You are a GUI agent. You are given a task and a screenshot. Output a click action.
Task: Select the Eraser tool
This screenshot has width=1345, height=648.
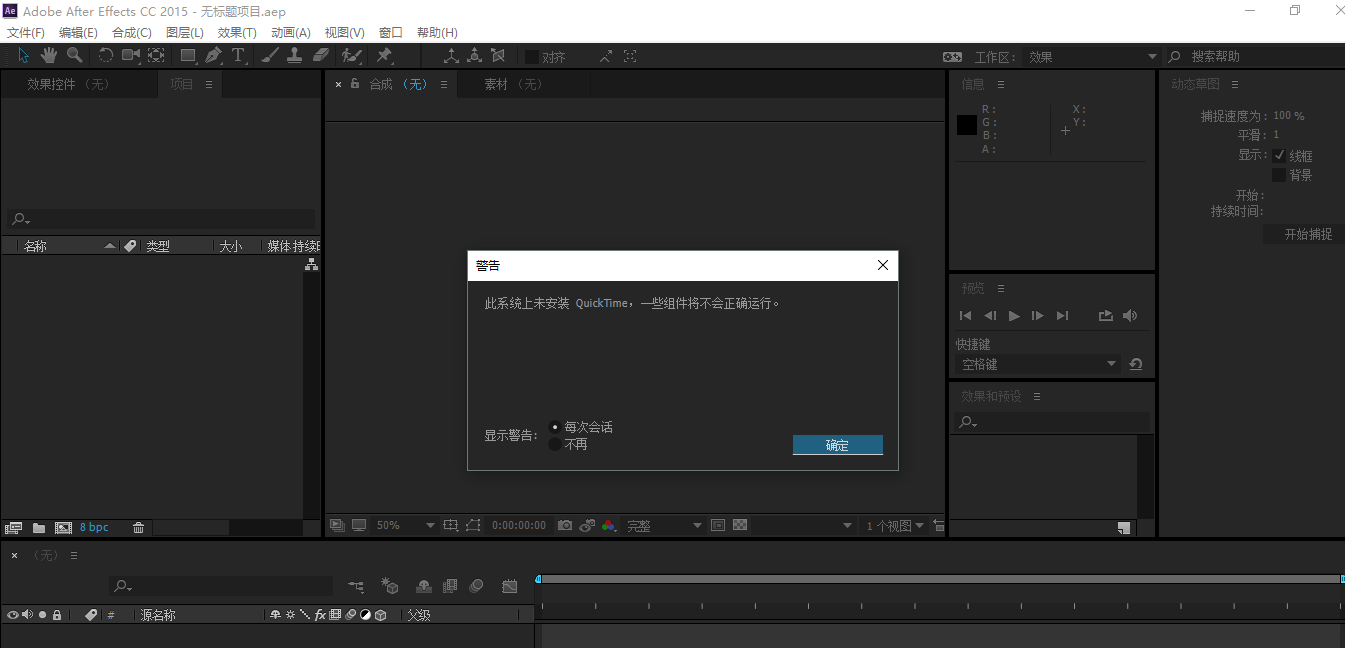[320, 56]
